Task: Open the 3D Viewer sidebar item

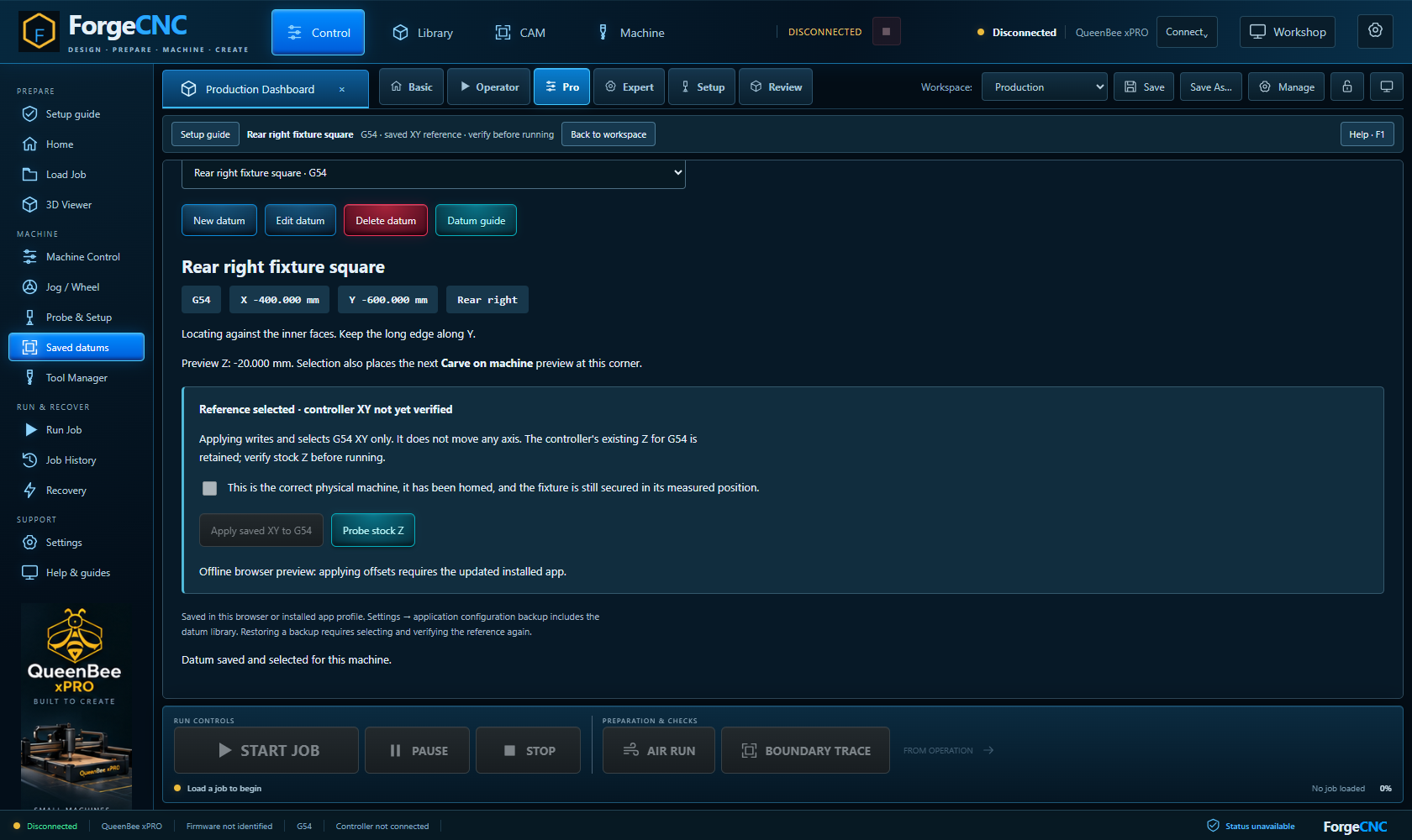Action: tap(76, 205)
